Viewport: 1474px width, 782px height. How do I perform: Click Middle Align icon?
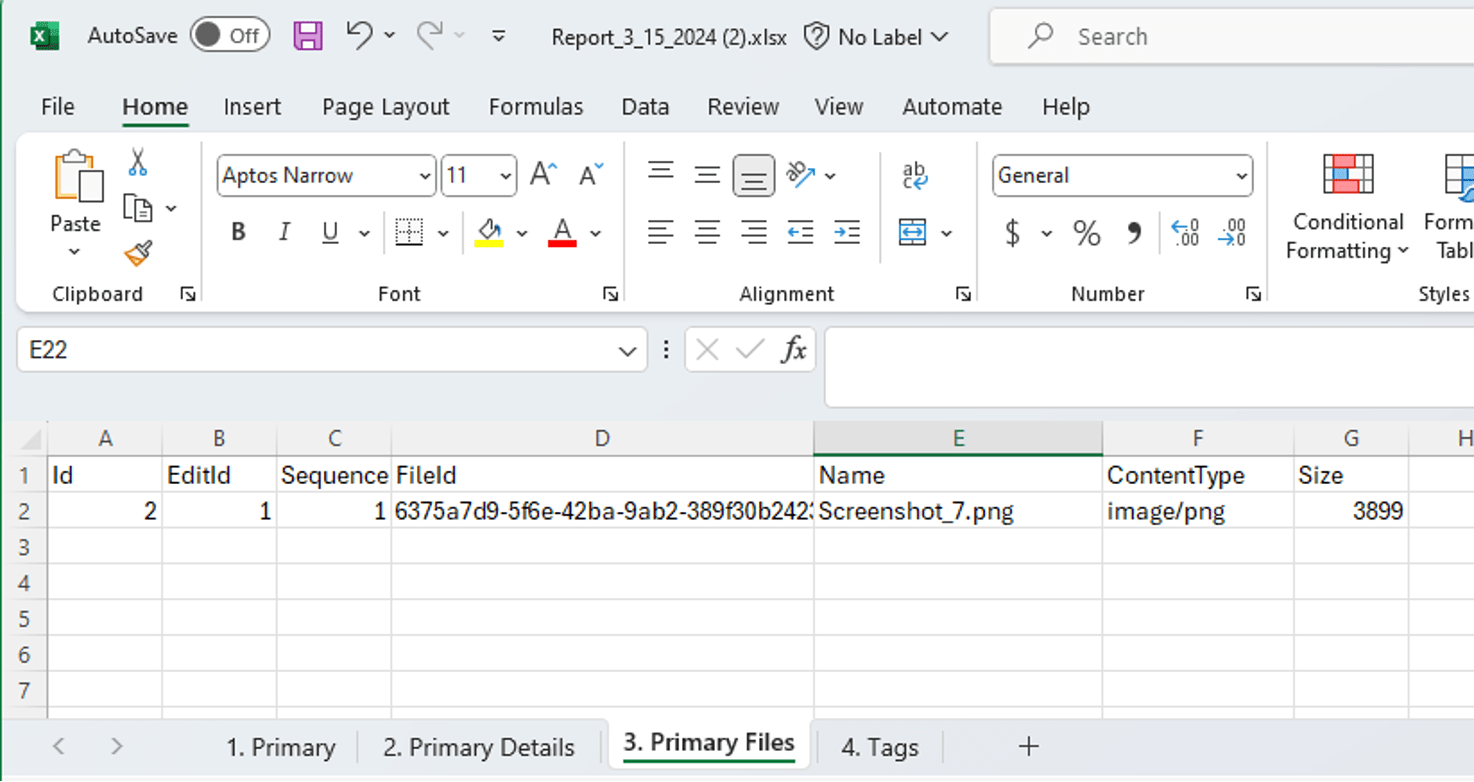coord(707,175)
